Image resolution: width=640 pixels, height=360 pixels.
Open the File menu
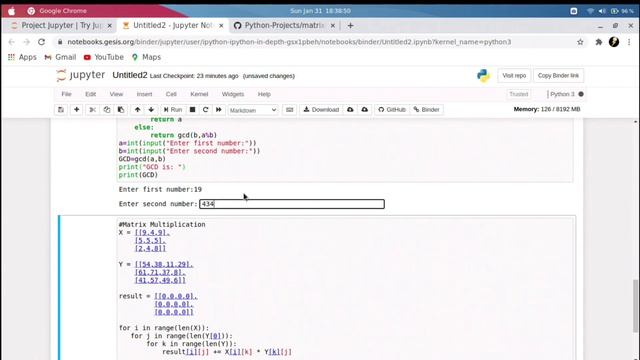click(66, 94)
